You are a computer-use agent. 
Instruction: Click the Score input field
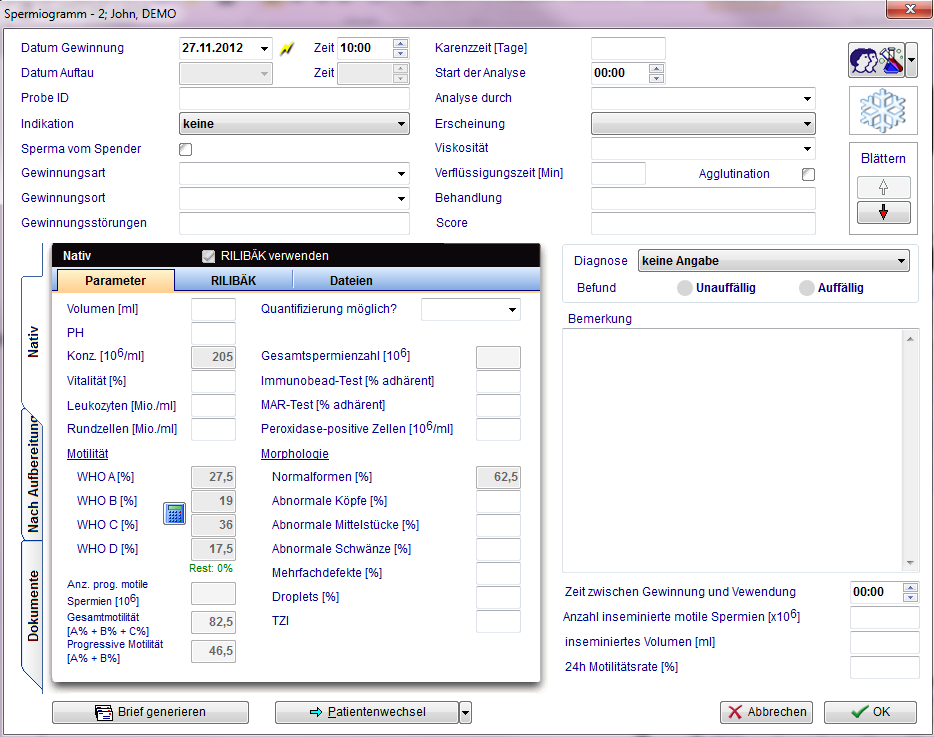(703, 223)
